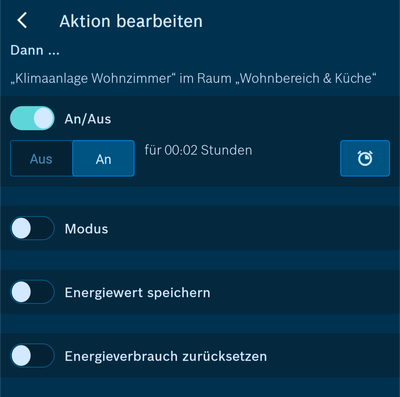Turn on the Energiewert speichern switch

32,292
